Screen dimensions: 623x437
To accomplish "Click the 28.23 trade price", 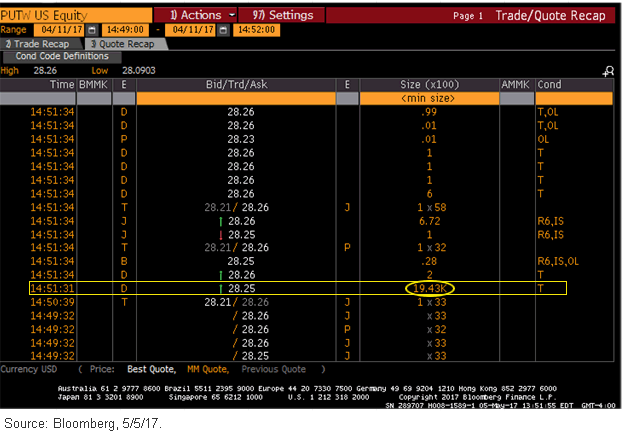I will click(241, 139).
